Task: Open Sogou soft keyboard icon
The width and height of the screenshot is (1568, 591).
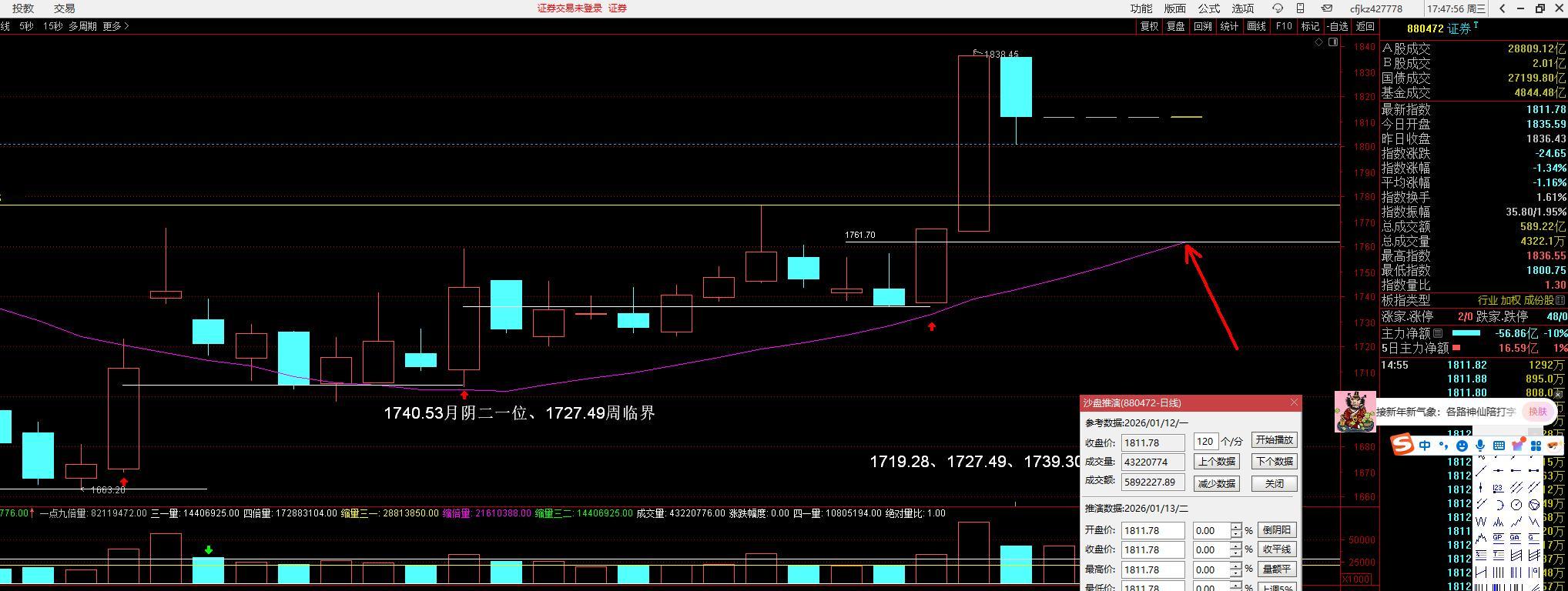Action: click(1499, 446)
